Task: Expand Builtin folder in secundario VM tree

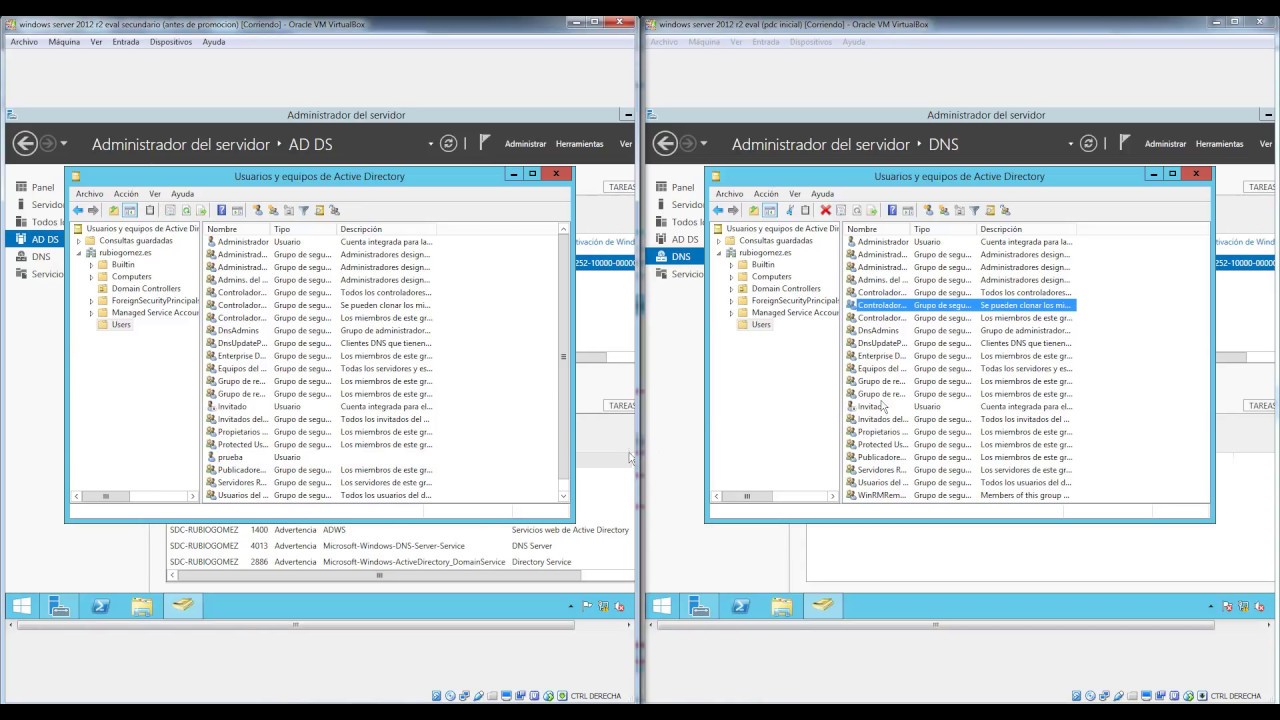Action: click(x=91, y=265)
